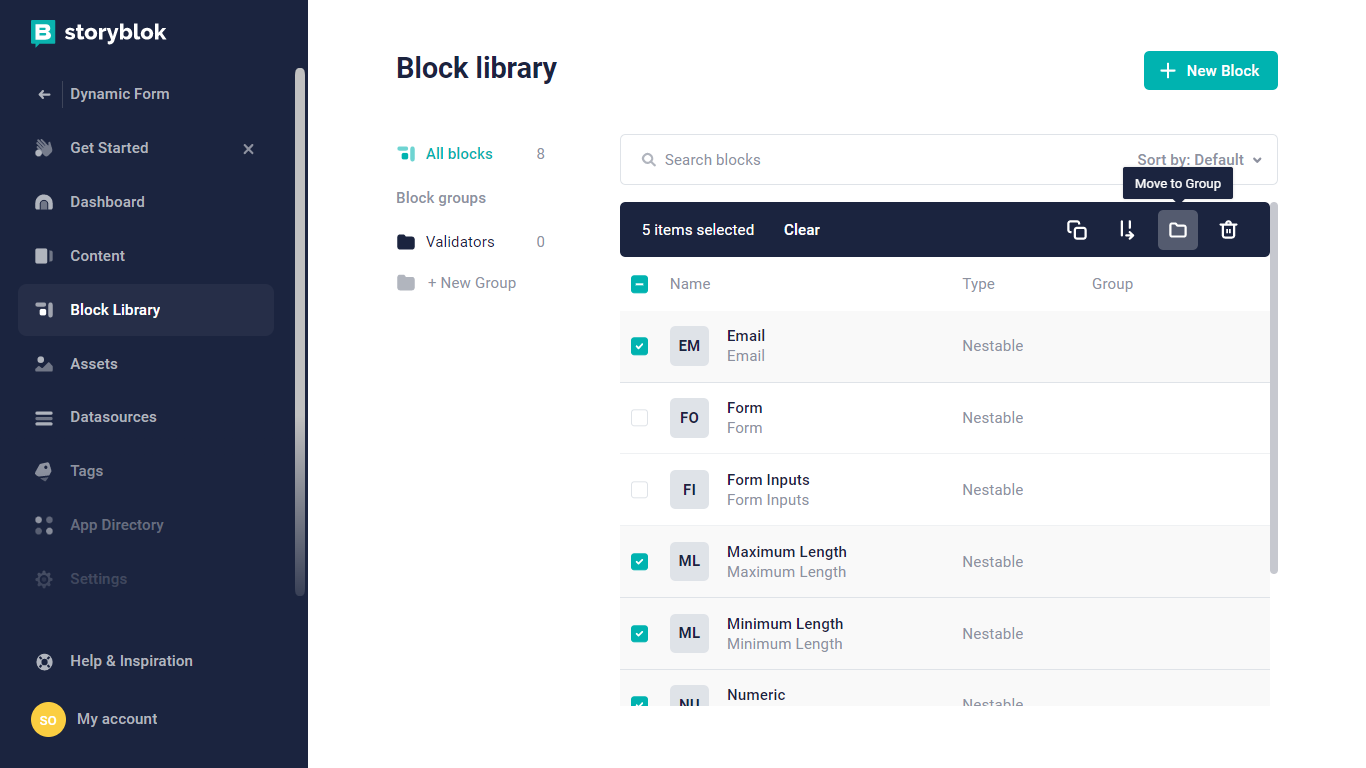Image resolution: width=1366 pixels, height=768 pixels.
Task: Click the New Group folder icon
Action: point(406,283)
